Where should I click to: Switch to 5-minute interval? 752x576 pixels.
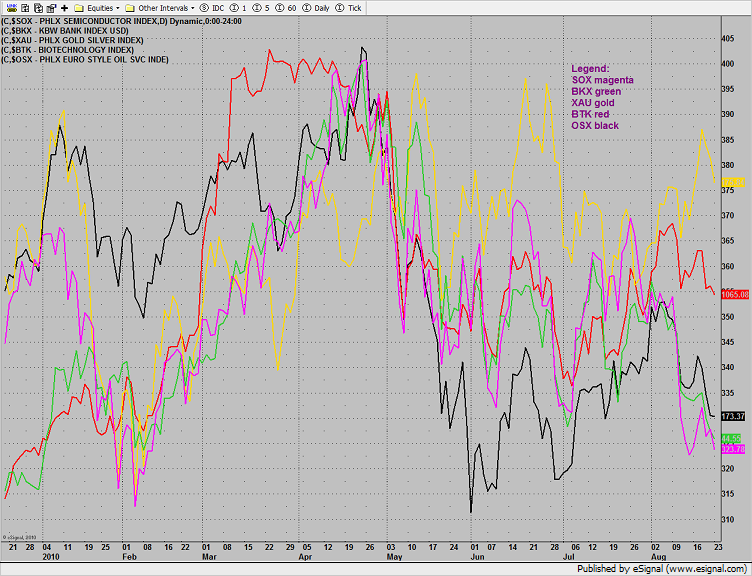[x=260, y=8]
